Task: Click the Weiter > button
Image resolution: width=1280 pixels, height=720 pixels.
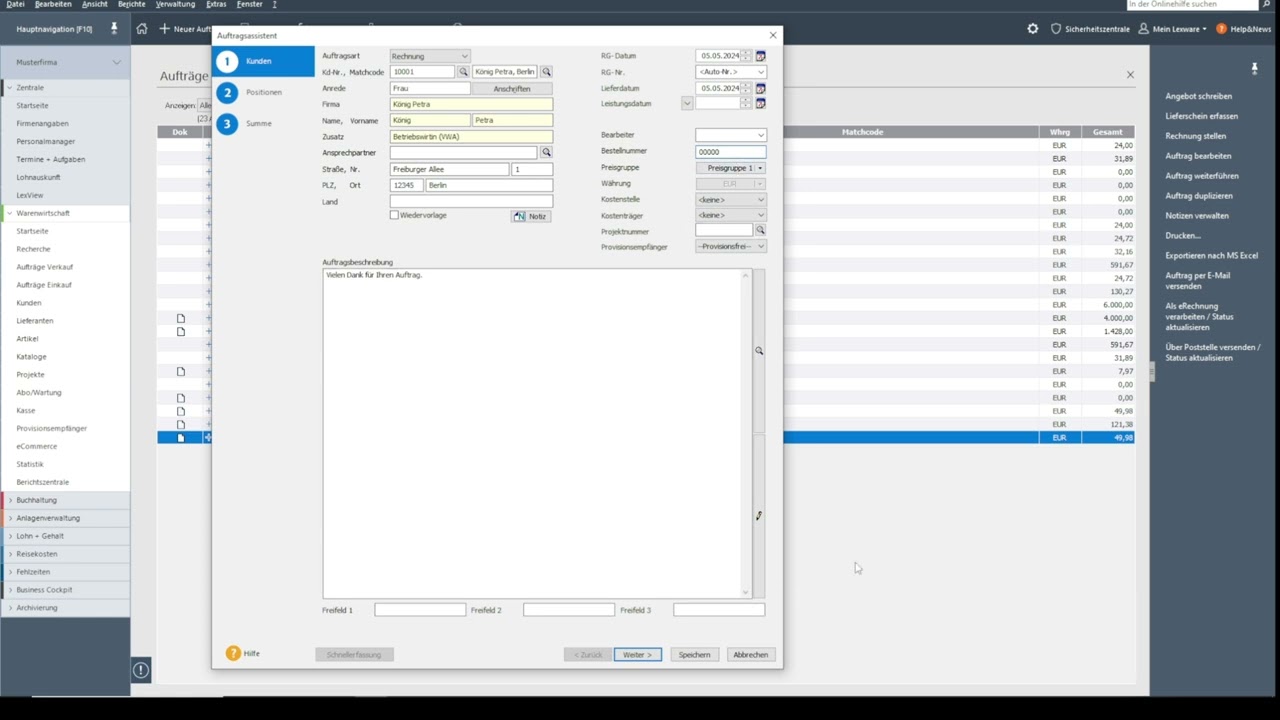Action: [x=637, y=654]
